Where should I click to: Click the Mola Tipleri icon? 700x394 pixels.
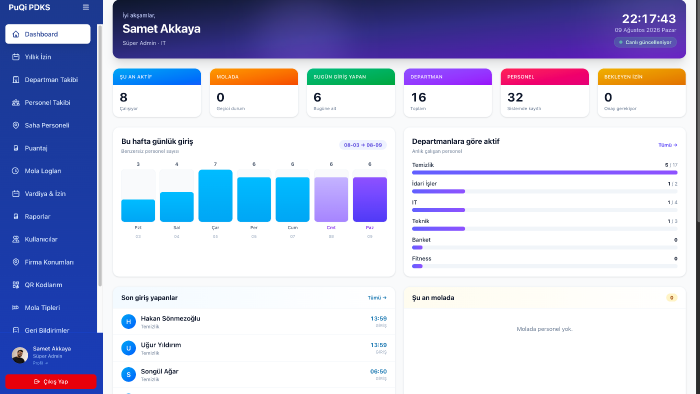click(16, 307)
